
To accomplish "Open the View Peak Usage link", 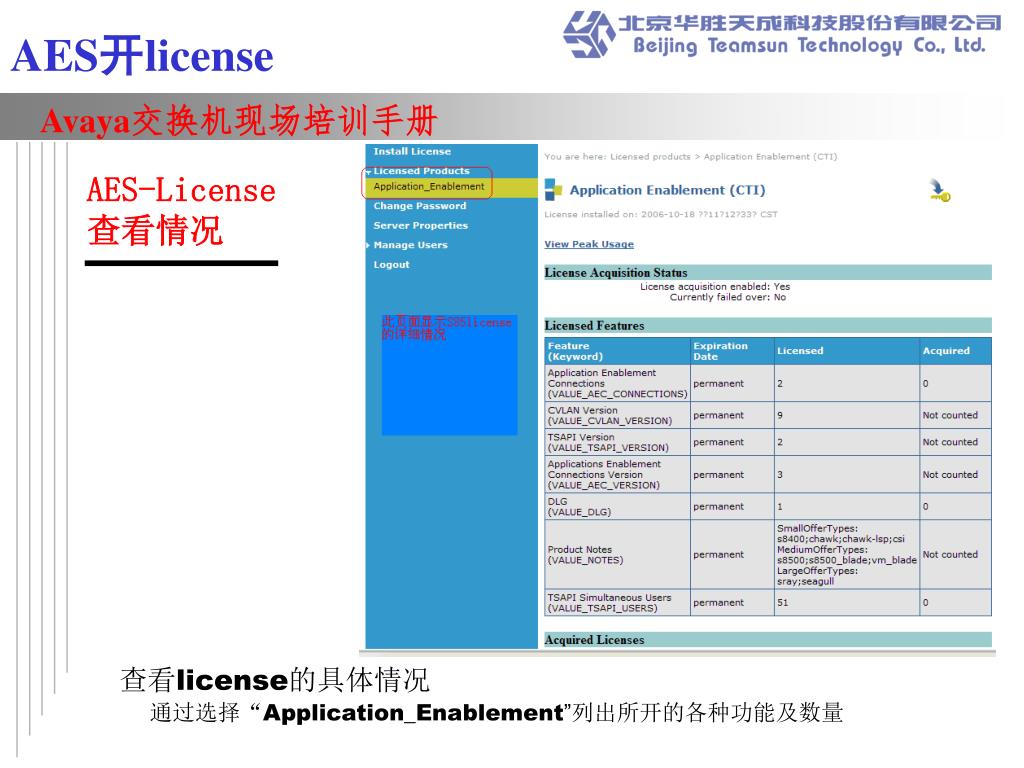I will coord(589,244).
